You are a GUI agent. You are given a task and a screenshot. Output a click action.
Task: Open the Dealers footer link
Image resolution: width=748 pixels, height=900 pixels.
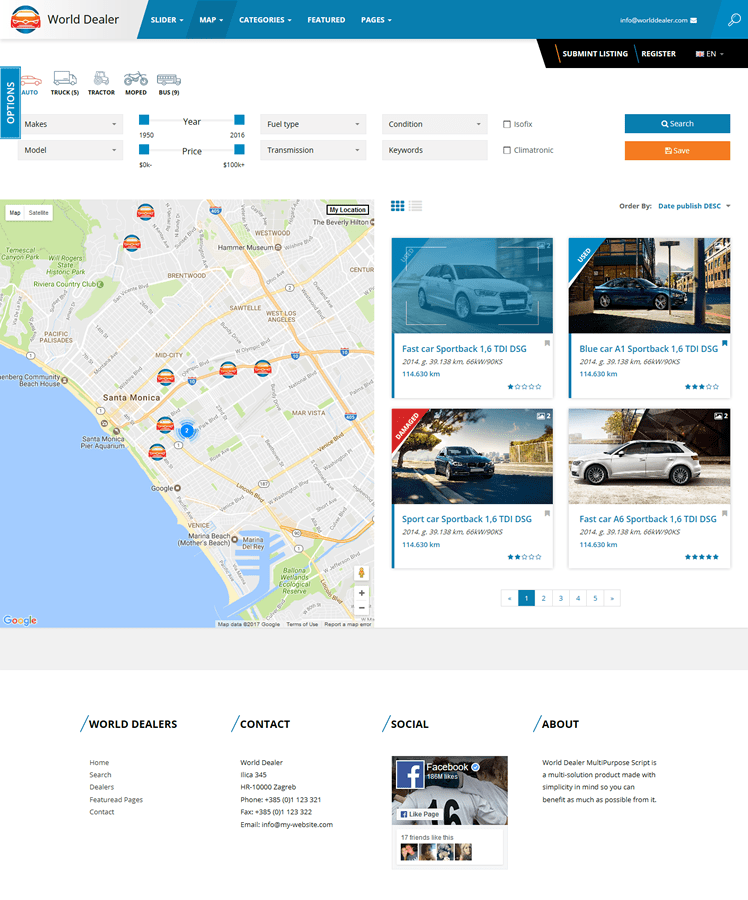[x=102, y=787]
